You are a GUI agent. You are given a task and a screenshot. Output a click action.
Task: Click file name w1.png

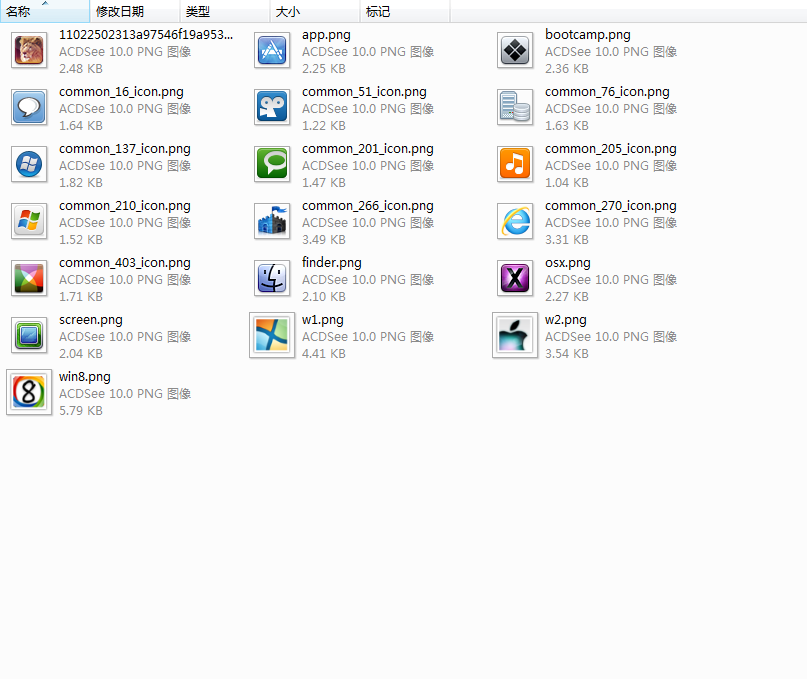pos(323,320)
